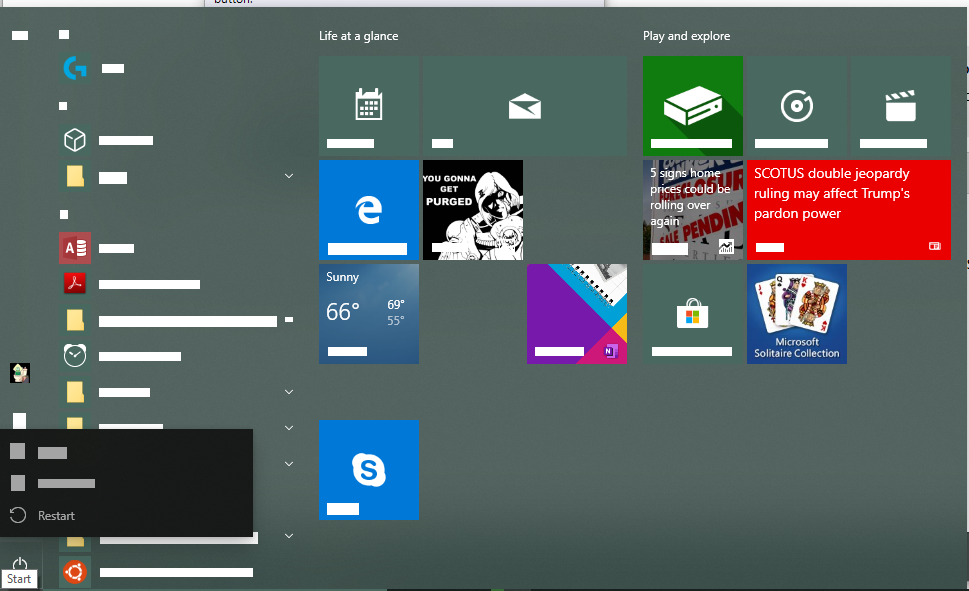This screenshot has height=591, width=969.
Task: Open the Skype tile
Action: pos(369,470)
